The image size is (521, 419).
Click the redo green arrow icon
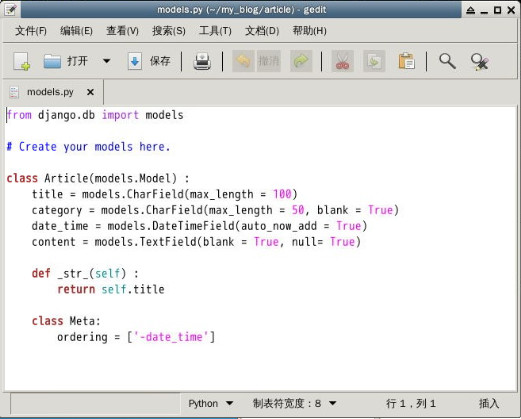pyautogui.click(x=301, y=61)
